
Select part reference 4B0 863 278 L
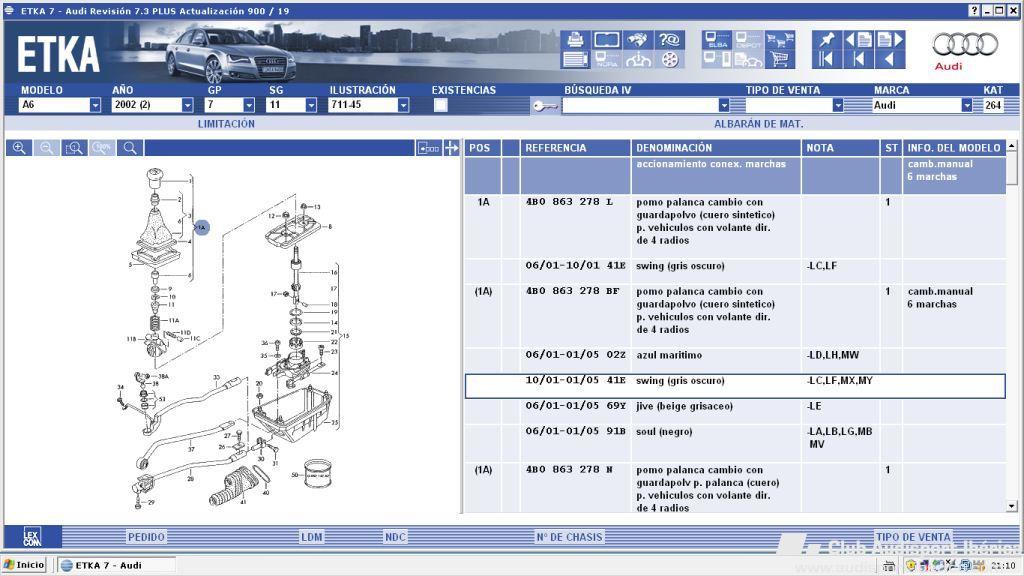point(569,202)
